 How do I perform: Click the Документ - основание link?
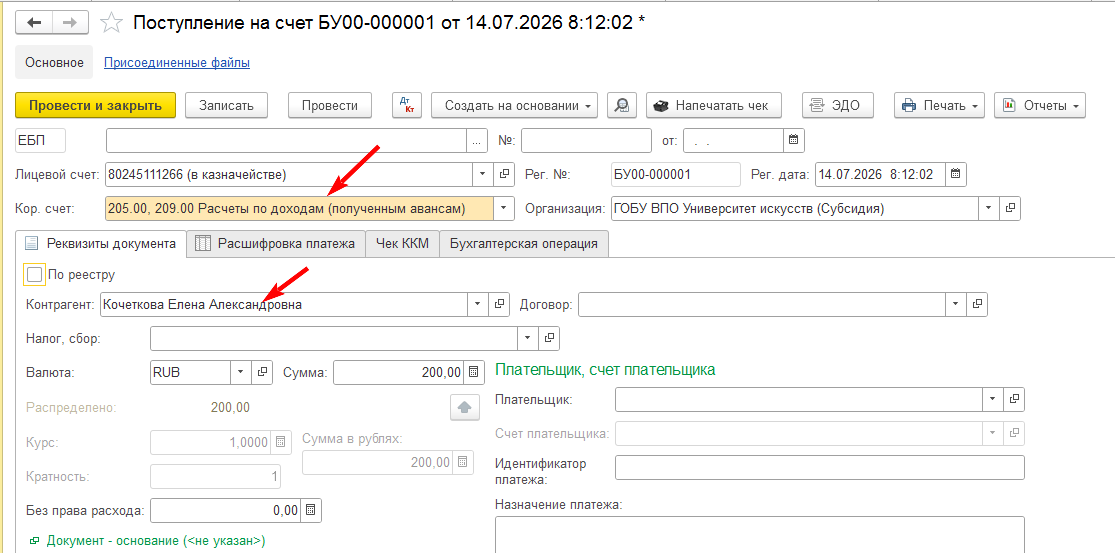tap(155, 541)
